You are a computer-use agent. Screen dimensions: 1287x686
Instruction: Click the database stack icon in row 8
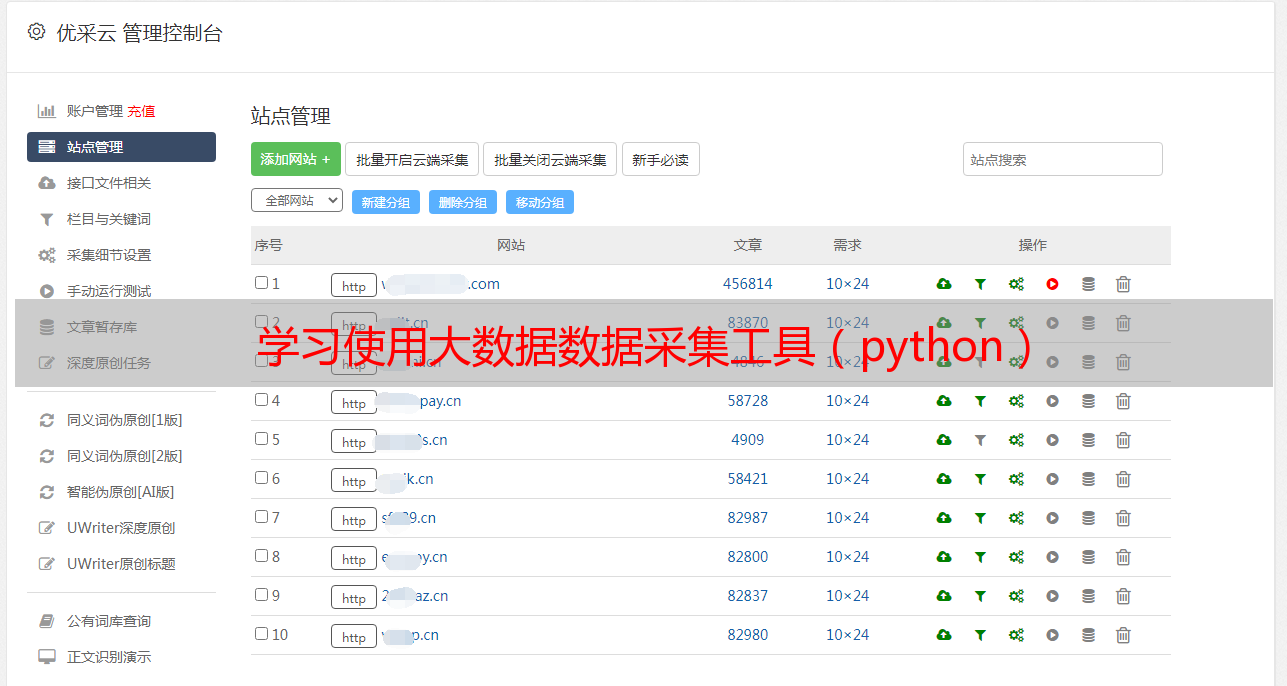pos(1088,557)
